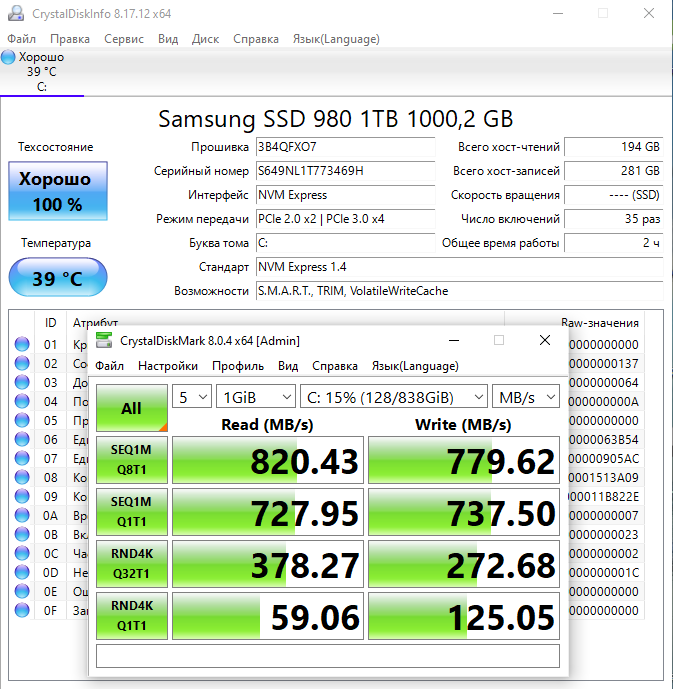673x689 pixels.
Task: Click the status orb of attribute 08
Action: pyautogui.click(x=22, y=478)
